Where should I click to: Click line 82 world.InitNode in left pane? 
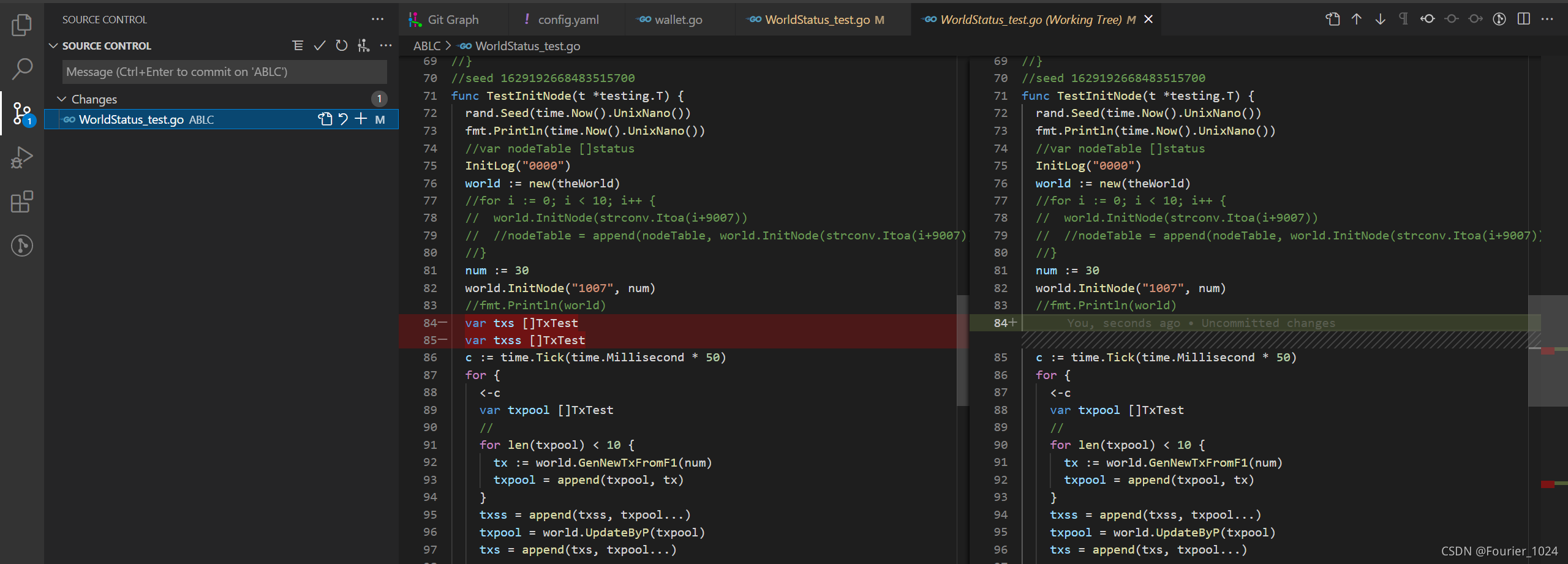click(x=560, y=288)
